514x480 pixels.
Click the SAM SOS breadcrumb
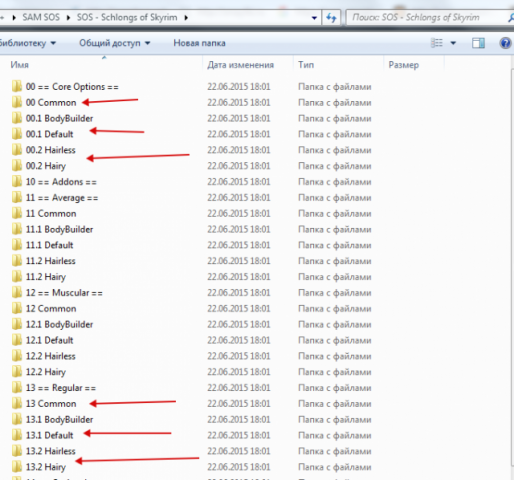click(x=41, y=17)
